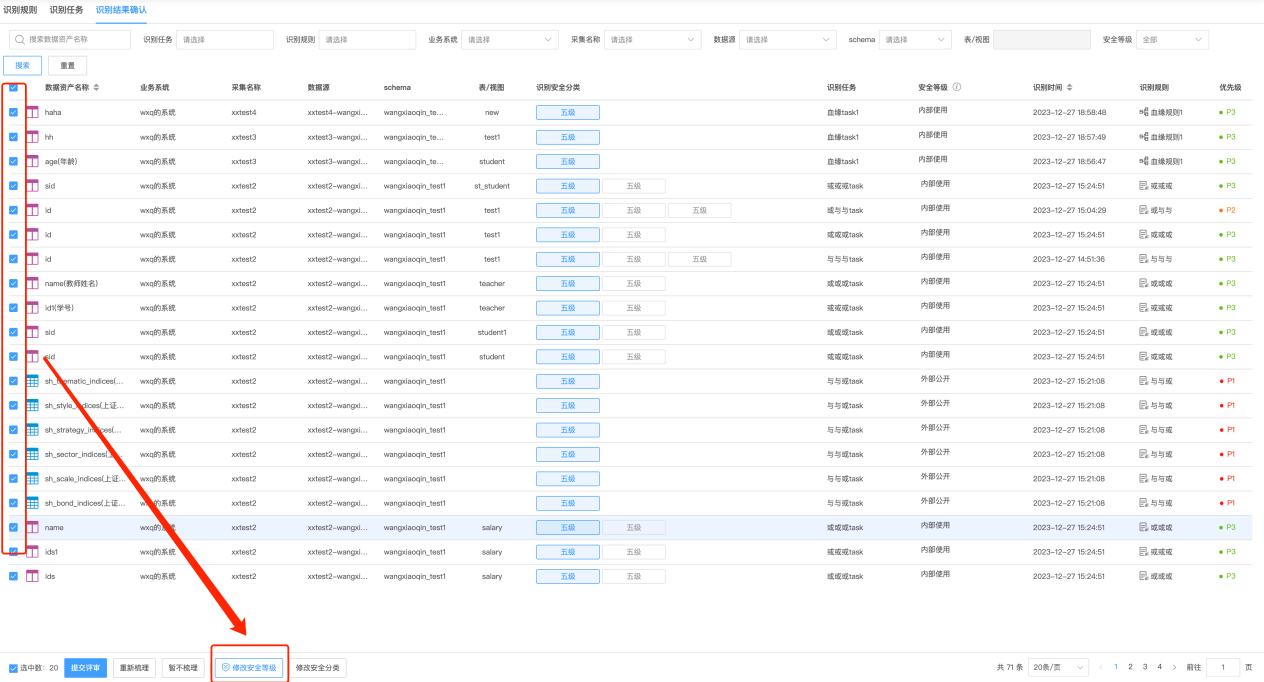Go to page 4
This screenshot has width=1264, height=682.
[1159, 667]
